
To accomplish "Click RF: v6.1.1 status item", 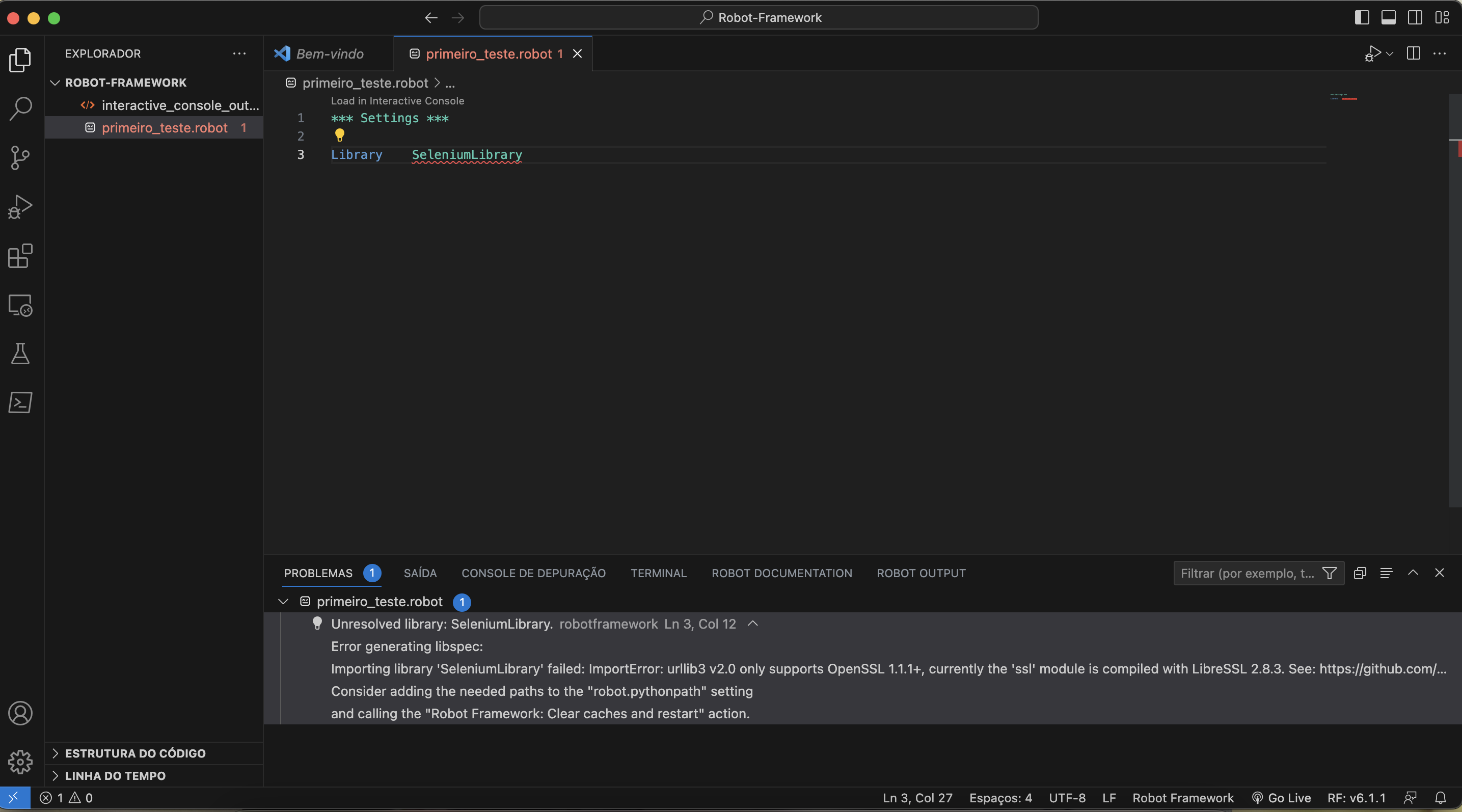I will click(1357, 798).
